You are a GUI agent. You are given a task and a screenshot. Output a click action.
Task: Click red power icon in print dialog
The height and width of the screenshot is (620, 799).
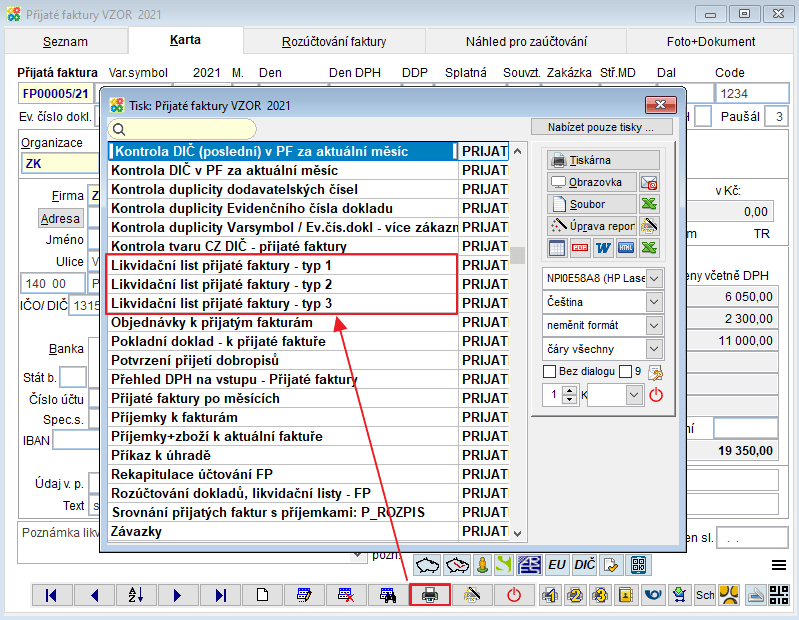point(656,395)
